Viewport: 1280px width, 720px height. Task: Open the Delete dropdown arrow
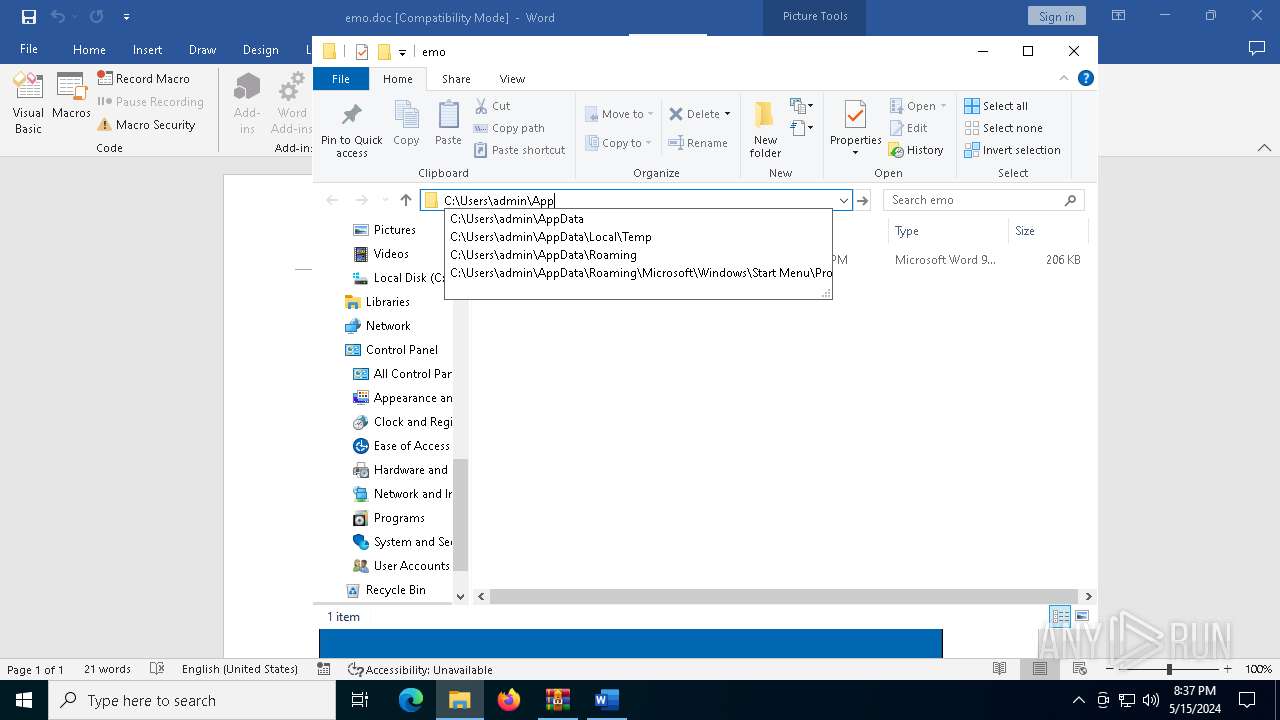pyautogui.click(x=727, y=114)
